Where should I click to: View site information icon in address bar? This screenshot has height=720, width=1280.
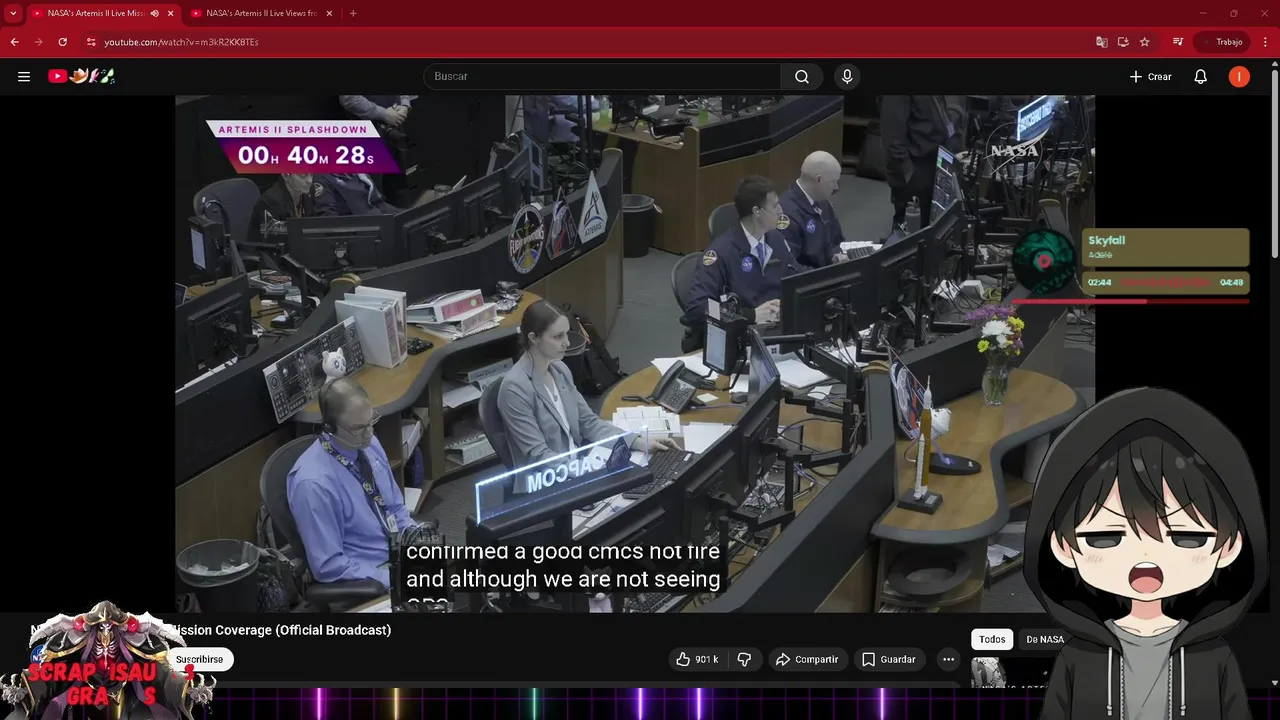(x=91, y=42)
